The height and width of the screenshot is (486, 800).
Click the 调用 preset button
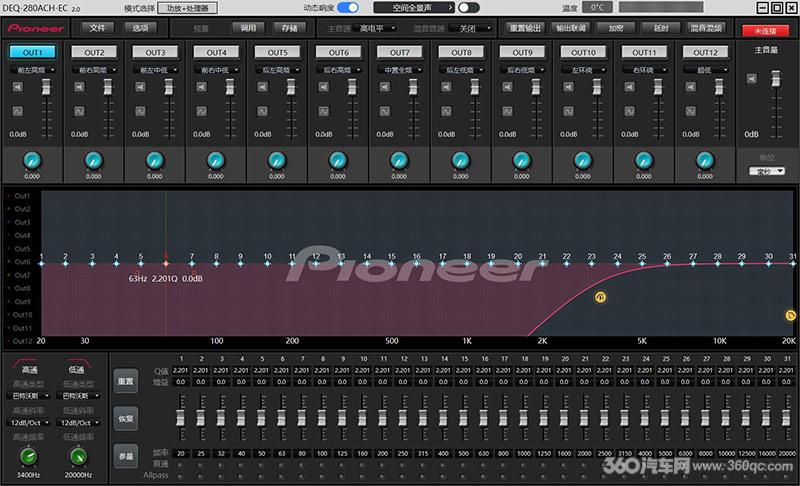pyautogui.click(x=248, y=28)
